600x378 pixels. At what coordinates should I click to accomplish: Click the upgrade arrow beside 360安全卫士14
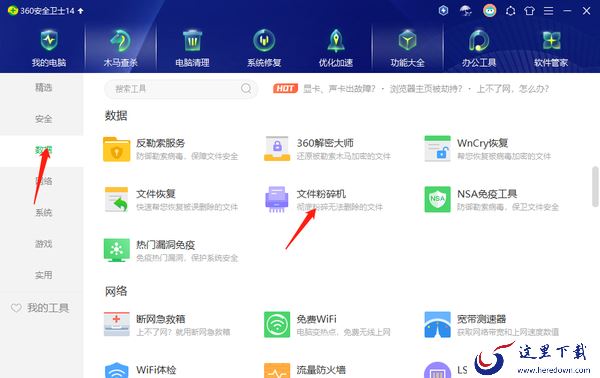80,11
